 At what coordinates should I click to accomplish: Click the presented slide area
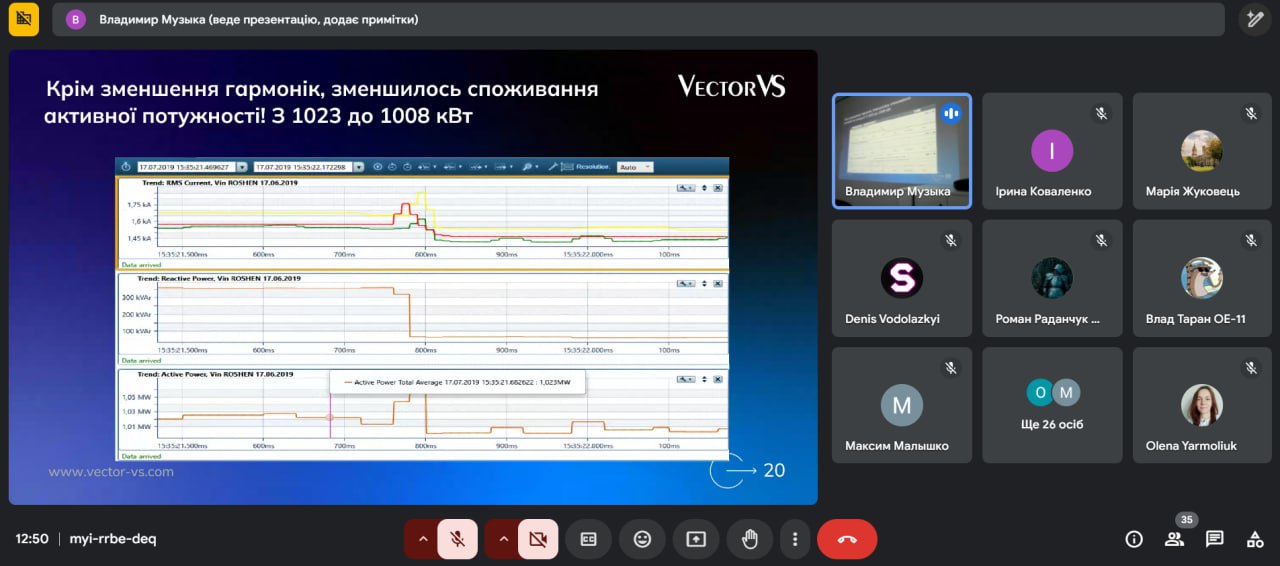tap(413, 277)
